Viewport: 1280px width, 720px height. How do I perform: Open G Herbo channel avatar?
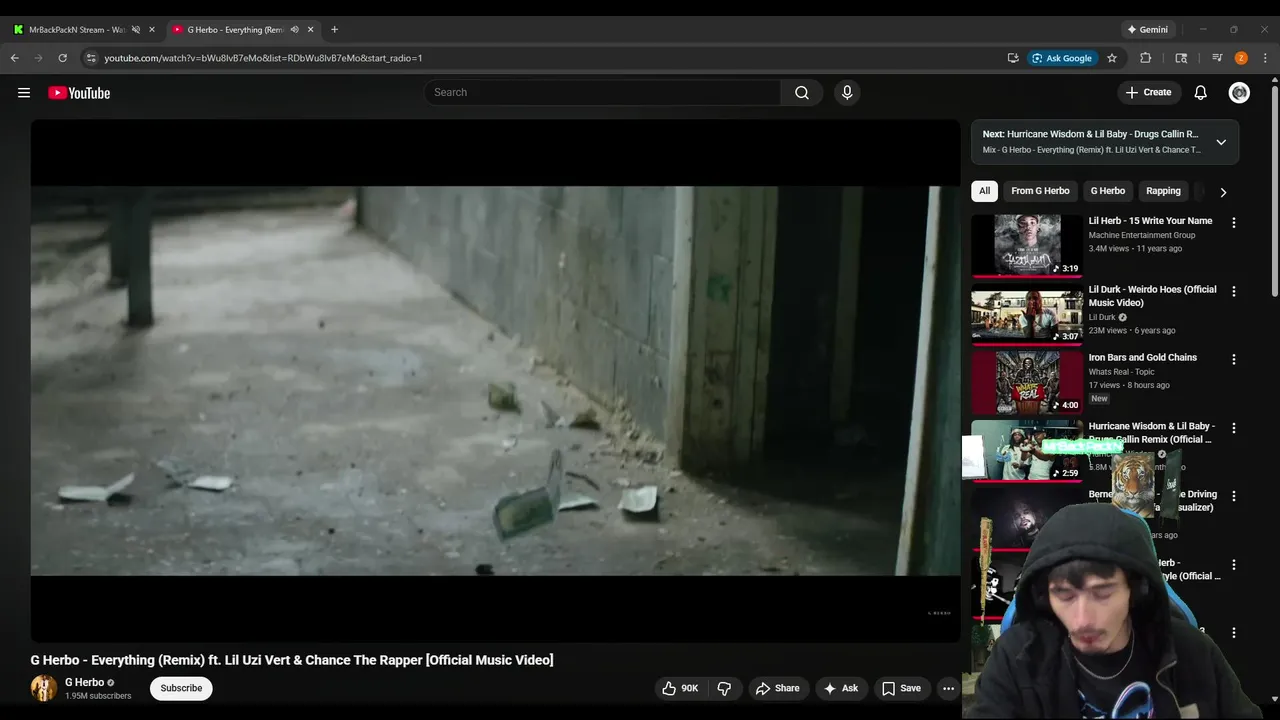pyautogui.click(x=44, y=688)
